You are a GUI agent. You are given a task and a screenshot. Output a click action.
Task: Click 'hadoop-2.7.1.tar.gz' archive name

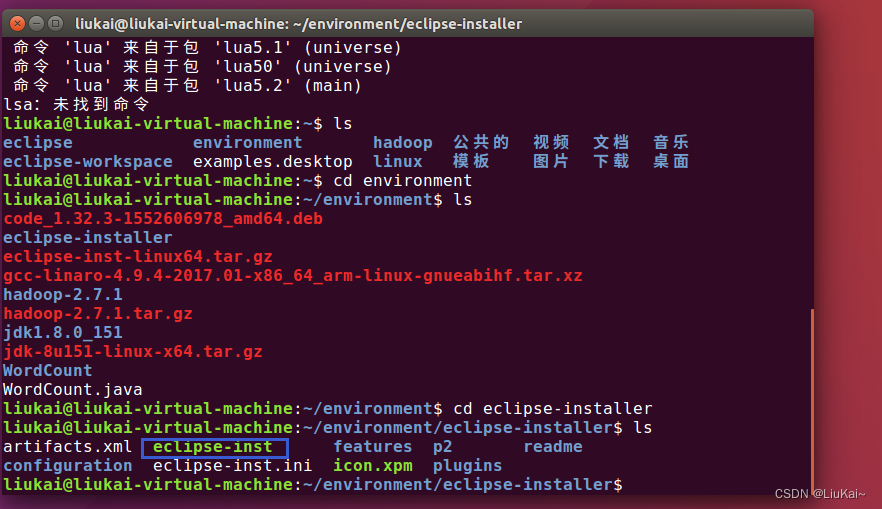click(x=98, y=313)
